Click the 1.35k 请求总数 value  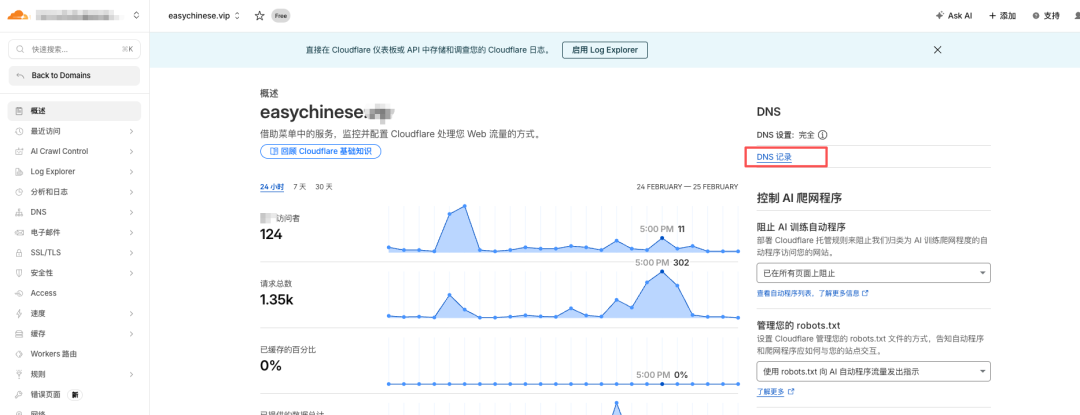click(x=277, y=299)
